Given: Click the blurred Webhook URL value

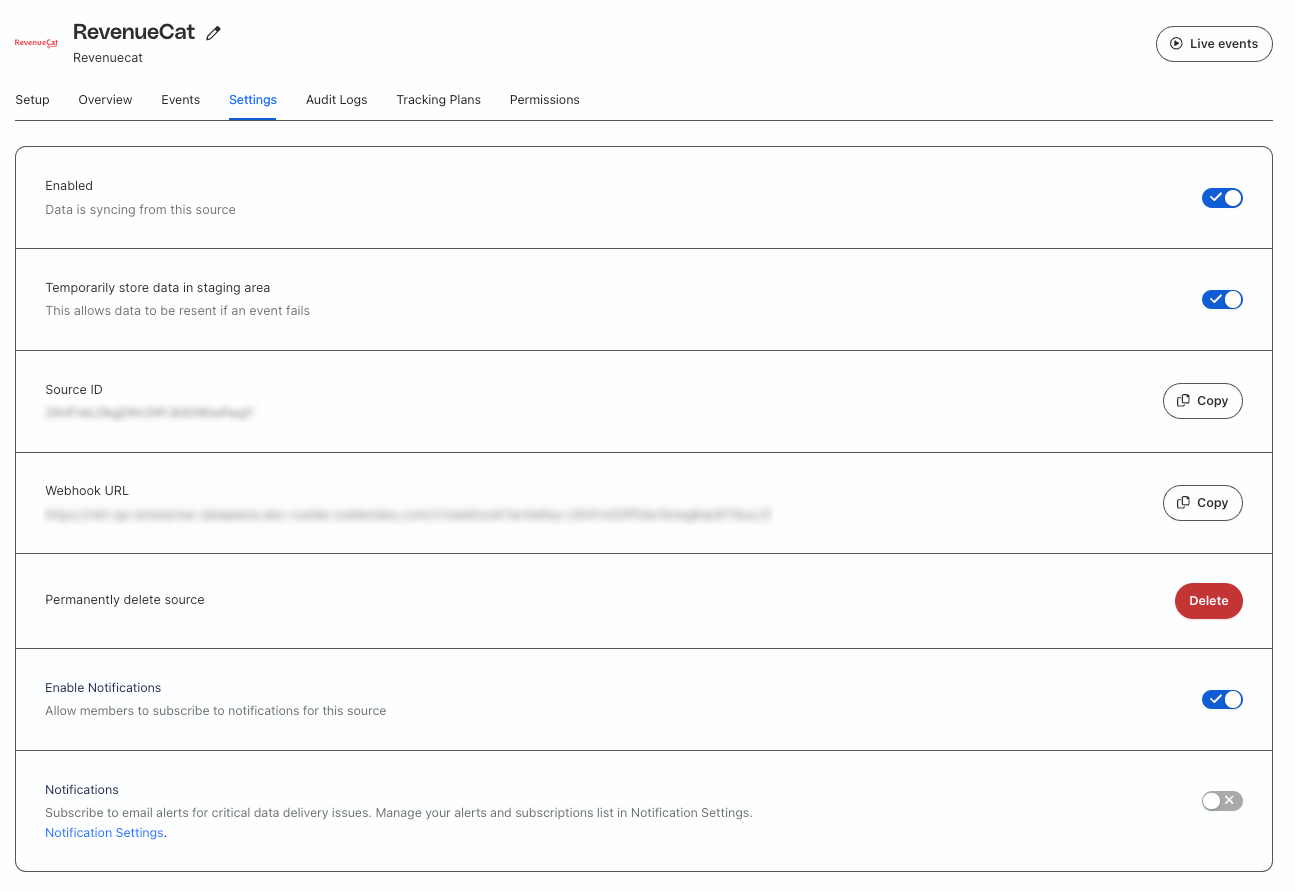Looking at the screenshot, I should coord(408,515).
